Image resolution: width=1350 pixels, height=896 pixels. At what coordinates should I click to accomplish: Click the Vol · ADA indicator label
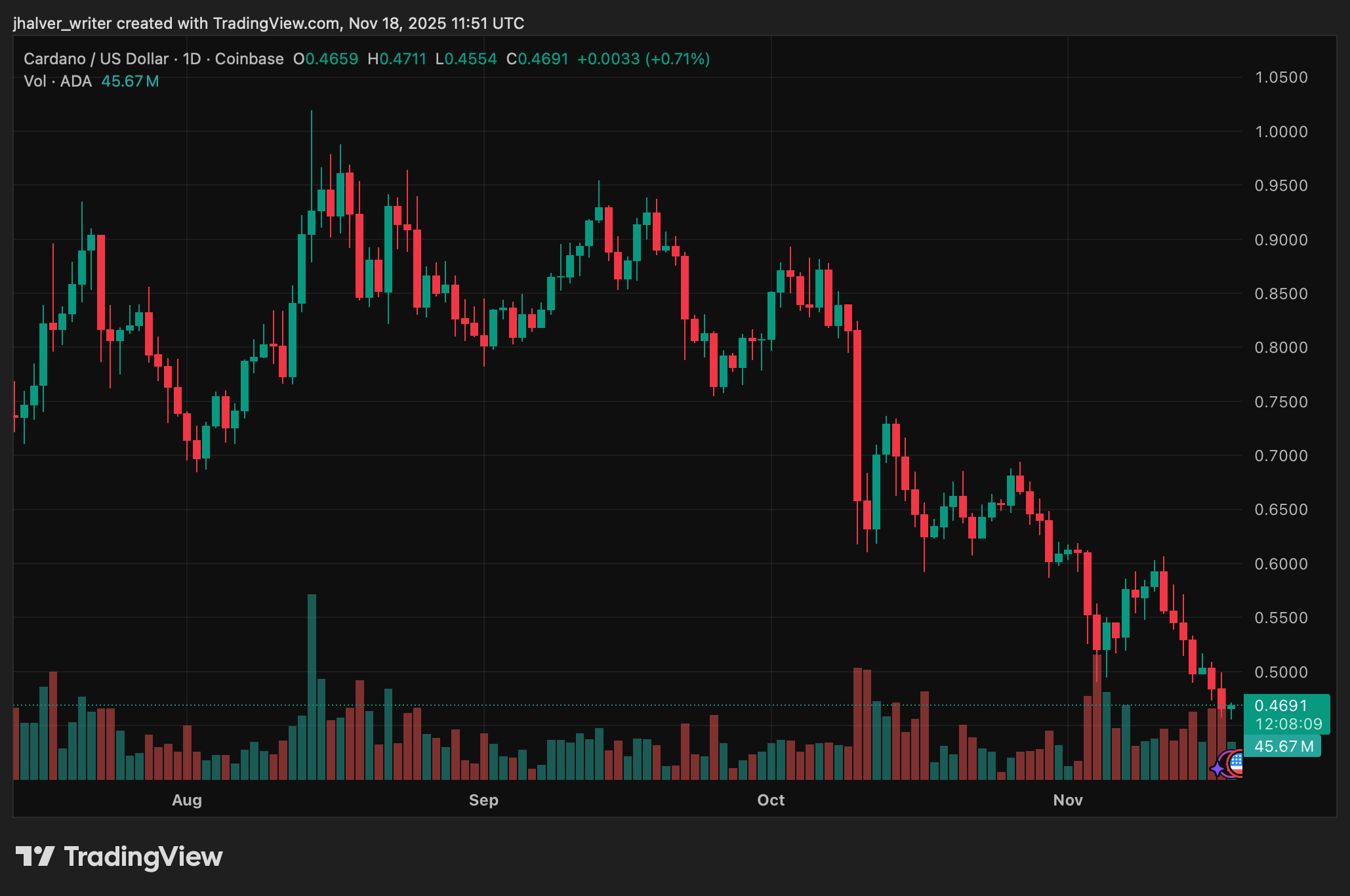click(x=58, y=81)
